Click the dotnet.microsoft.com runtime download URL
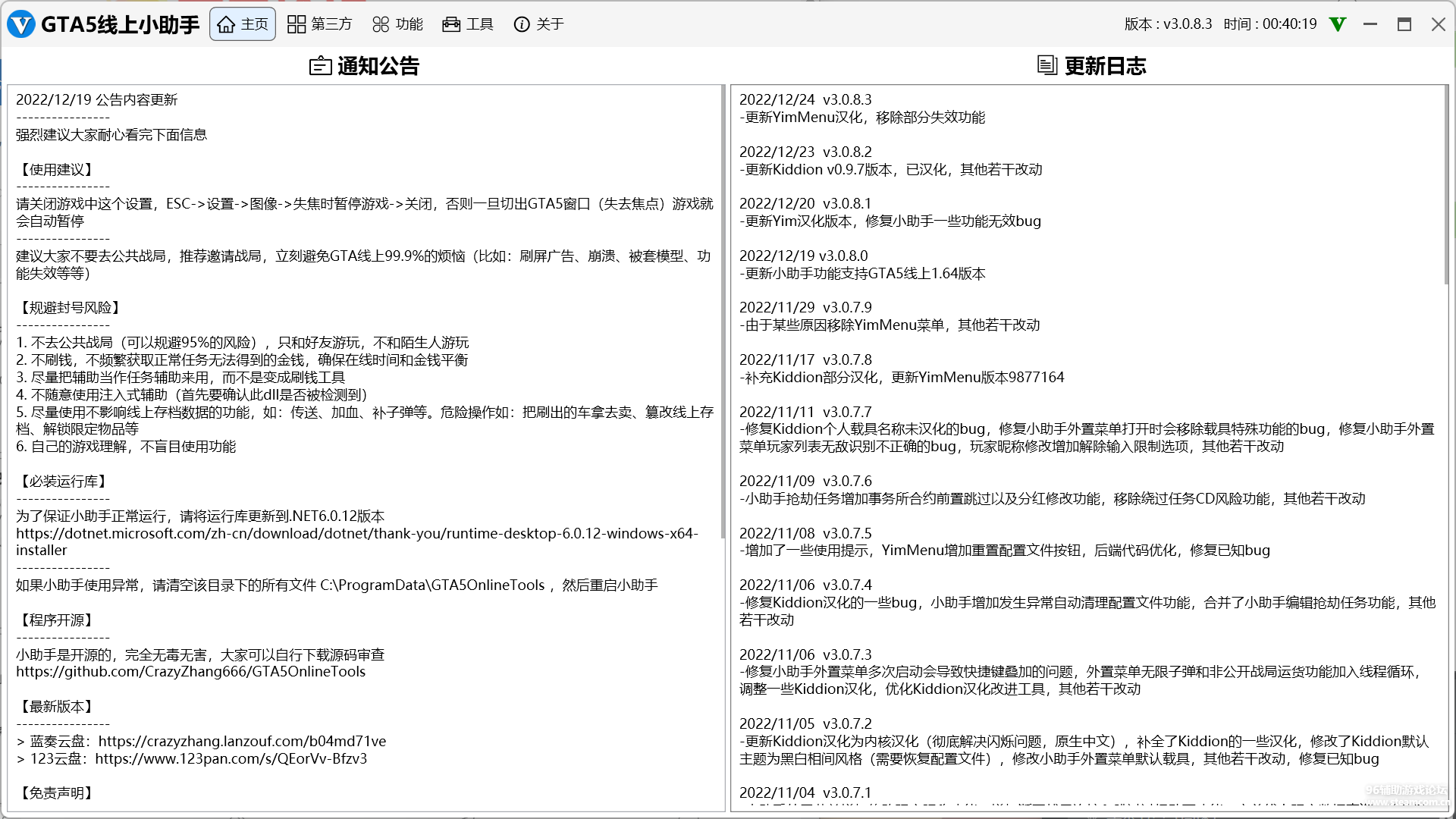 [x=356, y=533]
